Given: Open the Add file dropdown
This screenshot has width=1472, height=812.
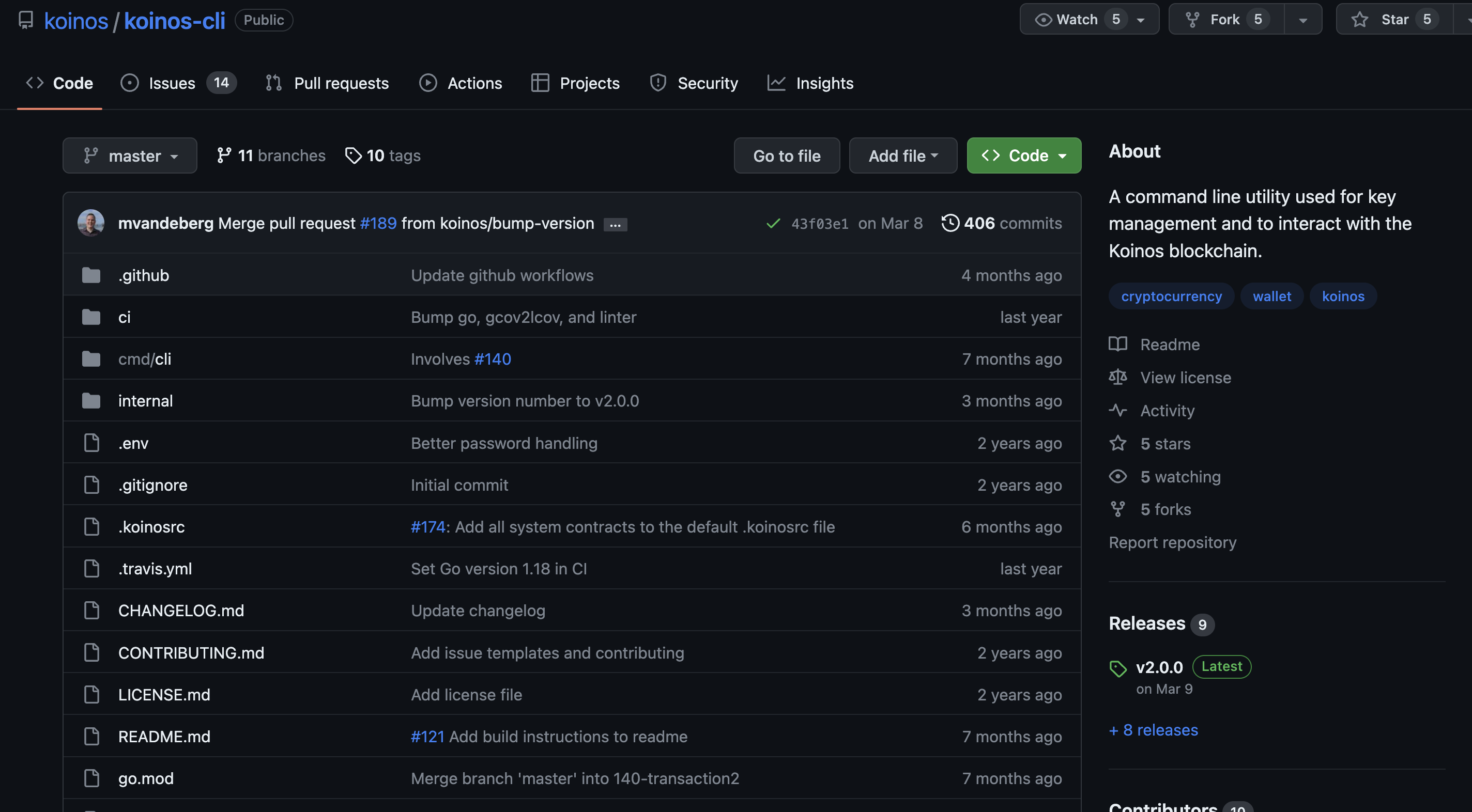Looking at the screenshot, I should 903,155.
